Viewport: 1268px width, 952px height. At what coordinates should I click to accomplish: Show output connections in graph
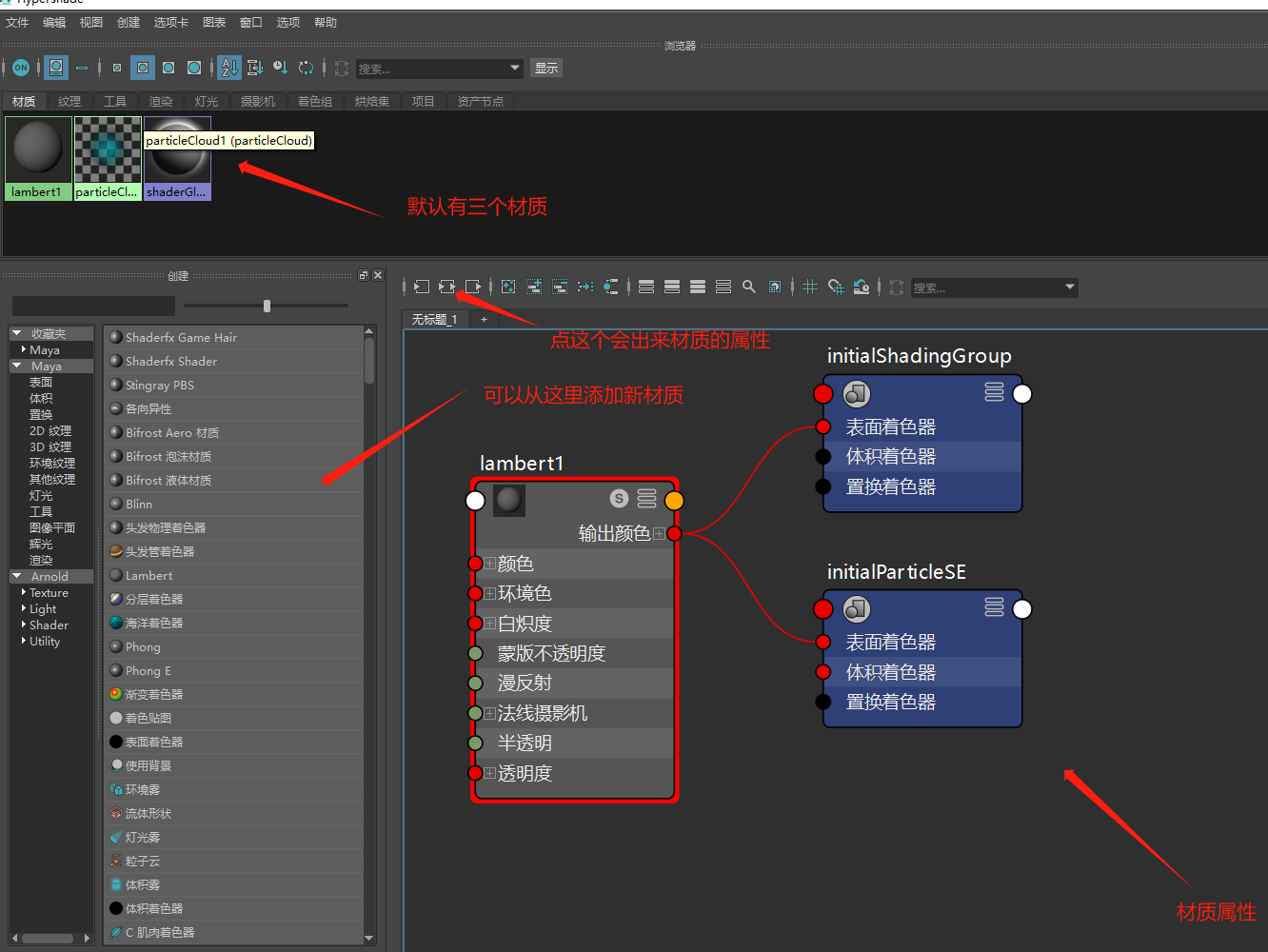coord(472,287)
